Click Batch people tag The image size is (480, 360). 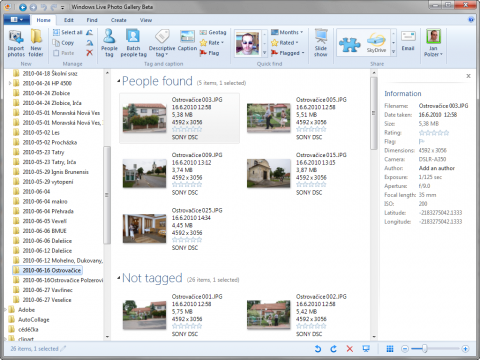(133, 43)
